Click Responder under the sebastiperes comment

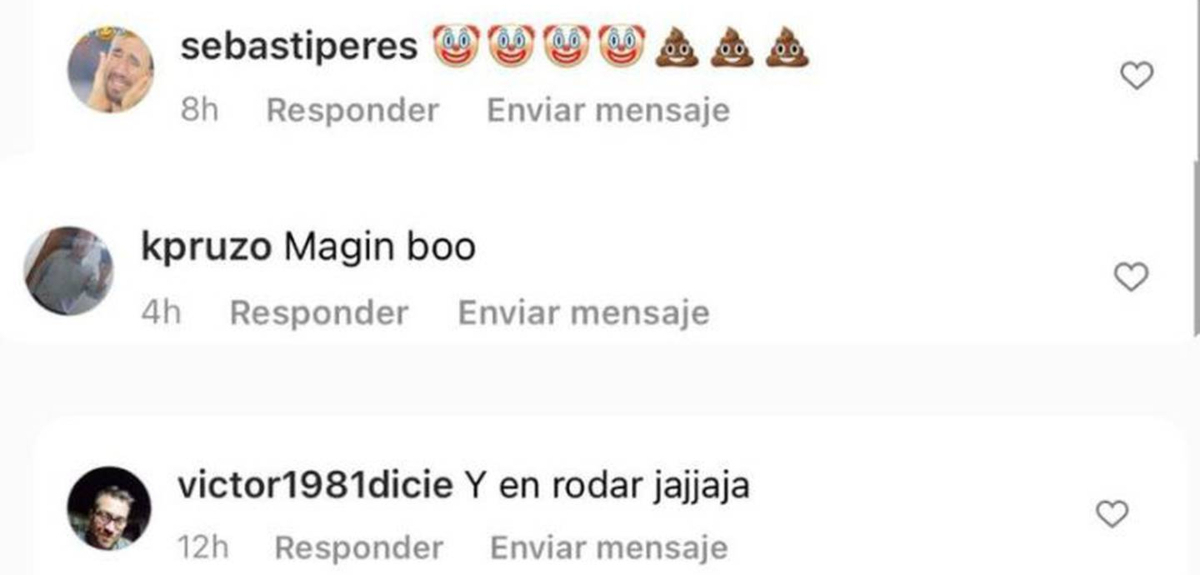(352, 110)
